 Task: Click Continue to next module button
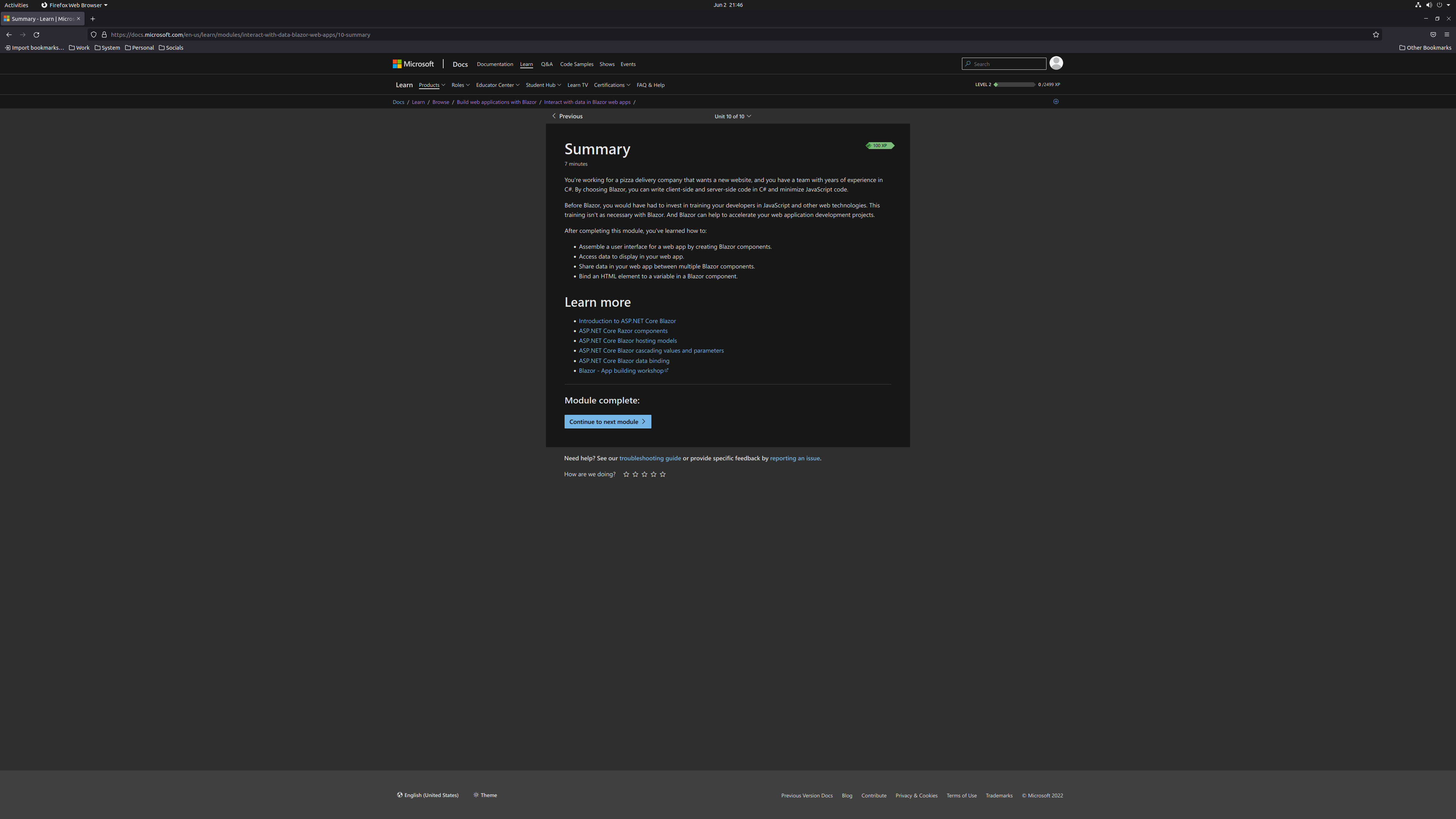(x=607, y=422)
